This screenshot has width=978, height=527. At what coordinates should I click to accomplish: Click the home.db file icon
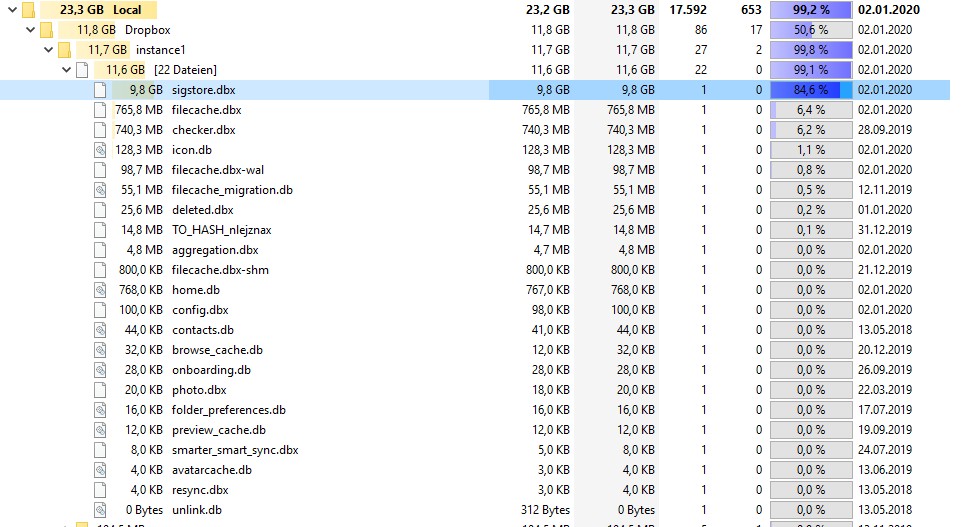pos(100,290)
